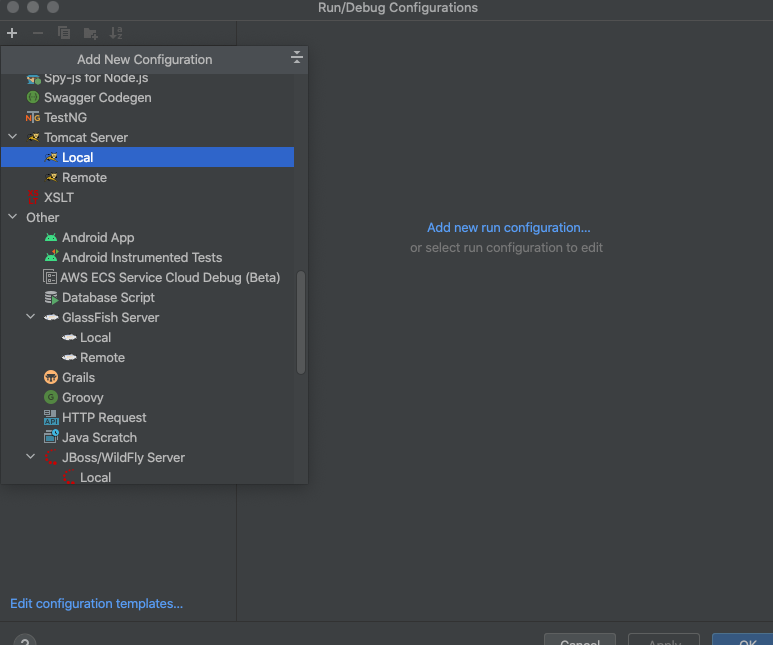773x645 pixels.
Task: Click the GlassFish Server fish icon
Action: point(51,317)
